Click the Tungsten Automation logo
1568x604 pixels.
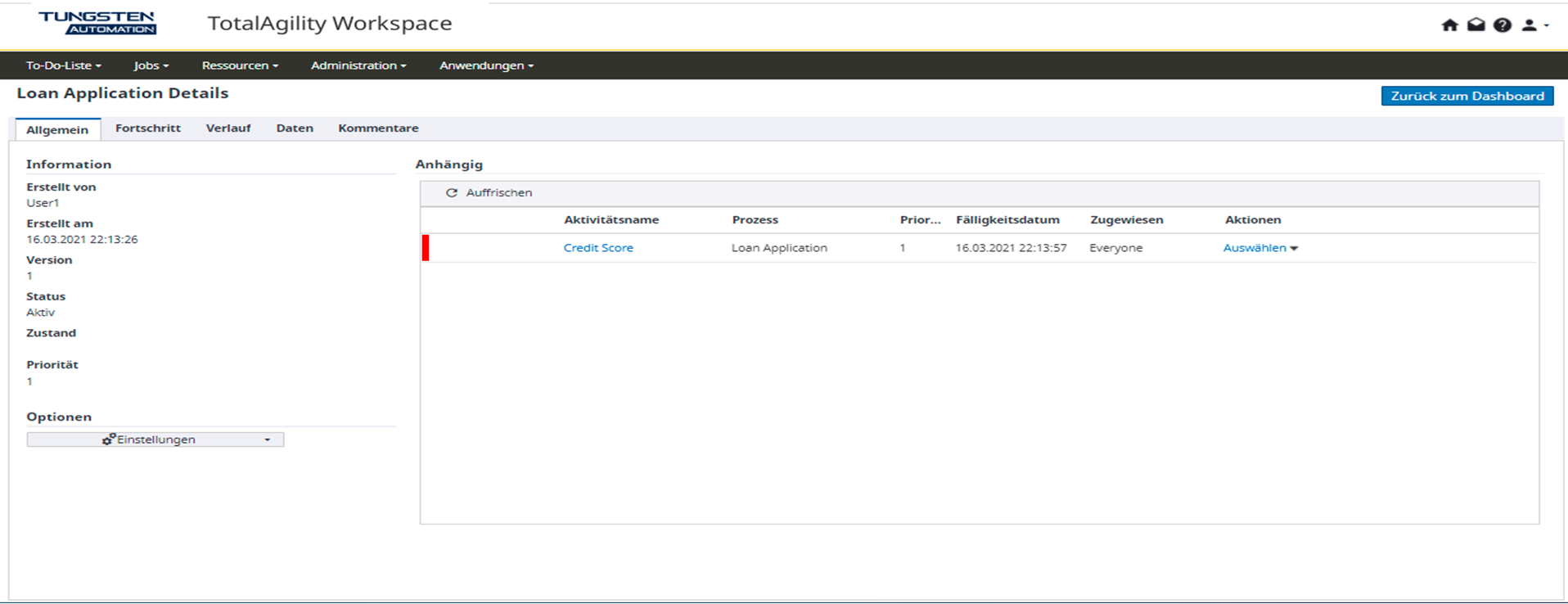97,23
